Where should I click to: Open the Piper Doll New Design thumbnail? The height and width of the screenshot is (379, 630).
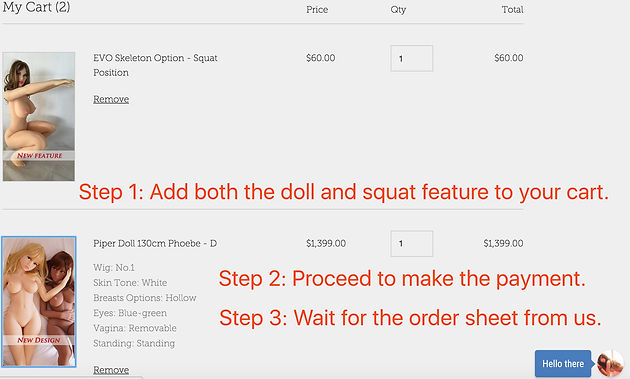pos(39,301)
